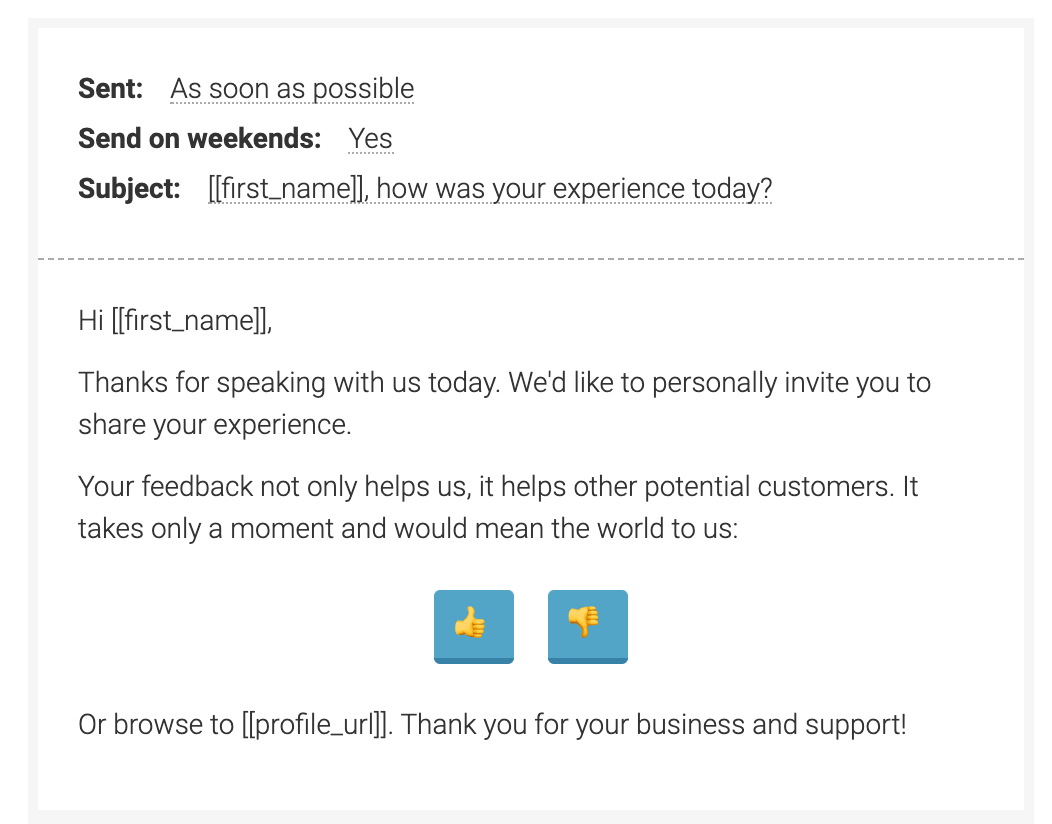Click the 'Or browse to' text
This screenshot has width=1052, height=824.
click(x=156, y=725)
